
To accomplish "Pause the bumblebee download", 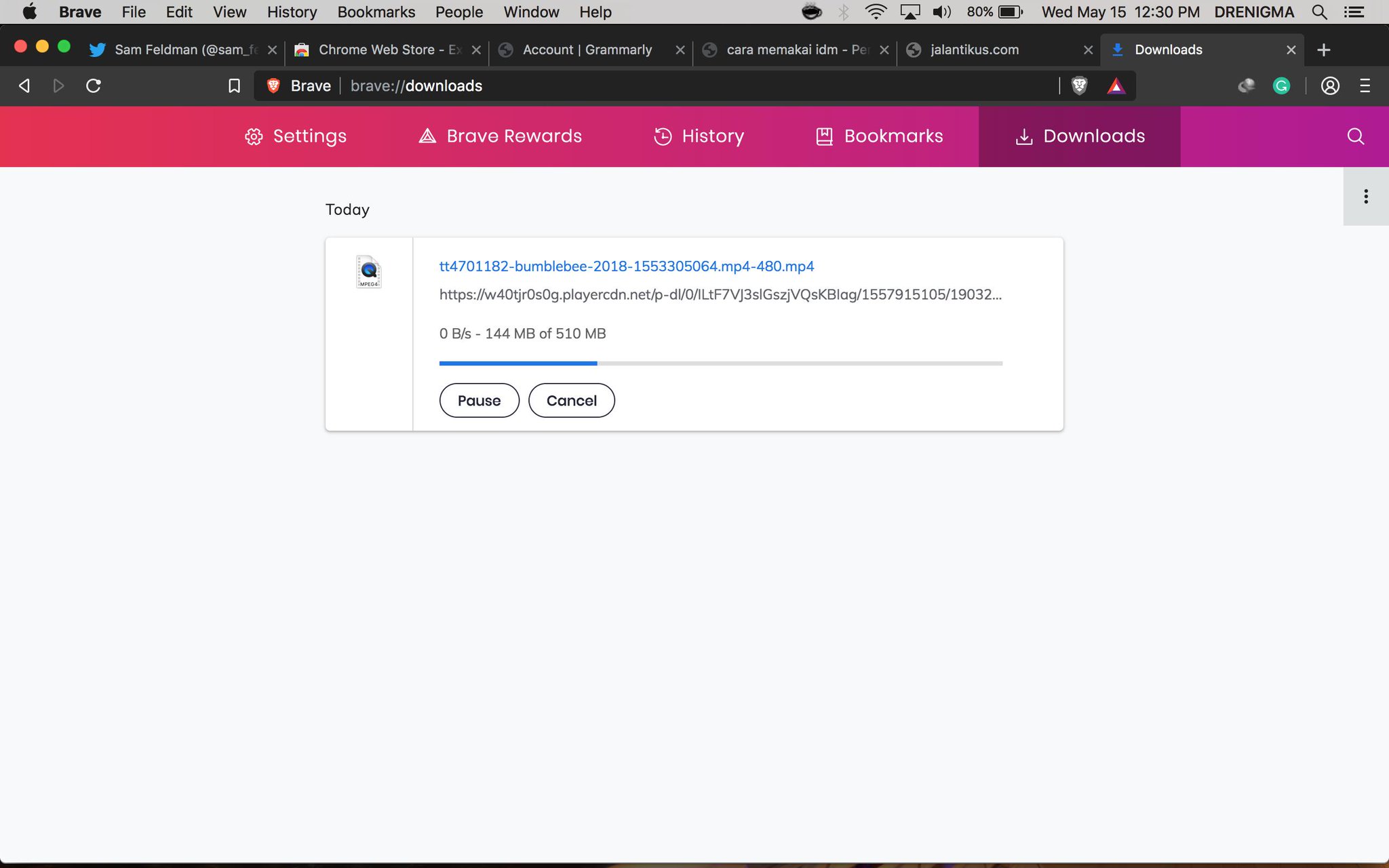I will 479,400.
